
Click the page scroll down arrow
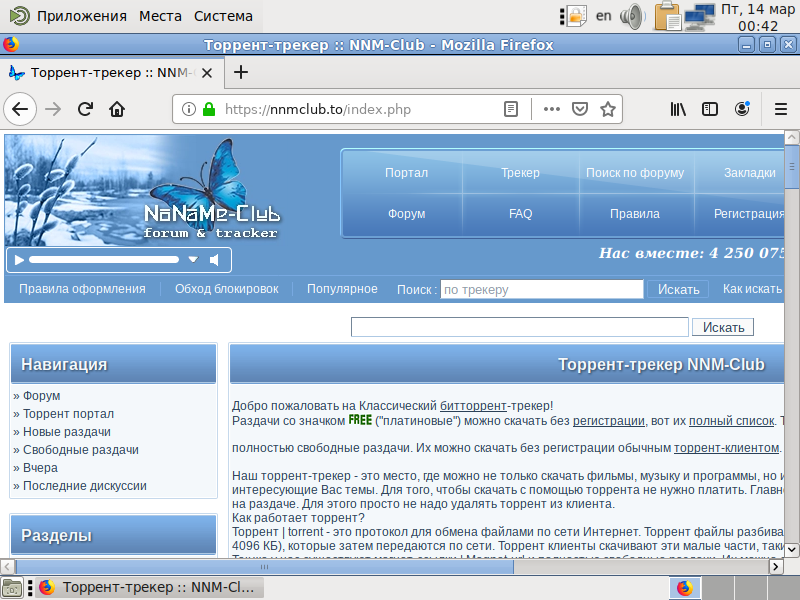click(791, 549)
